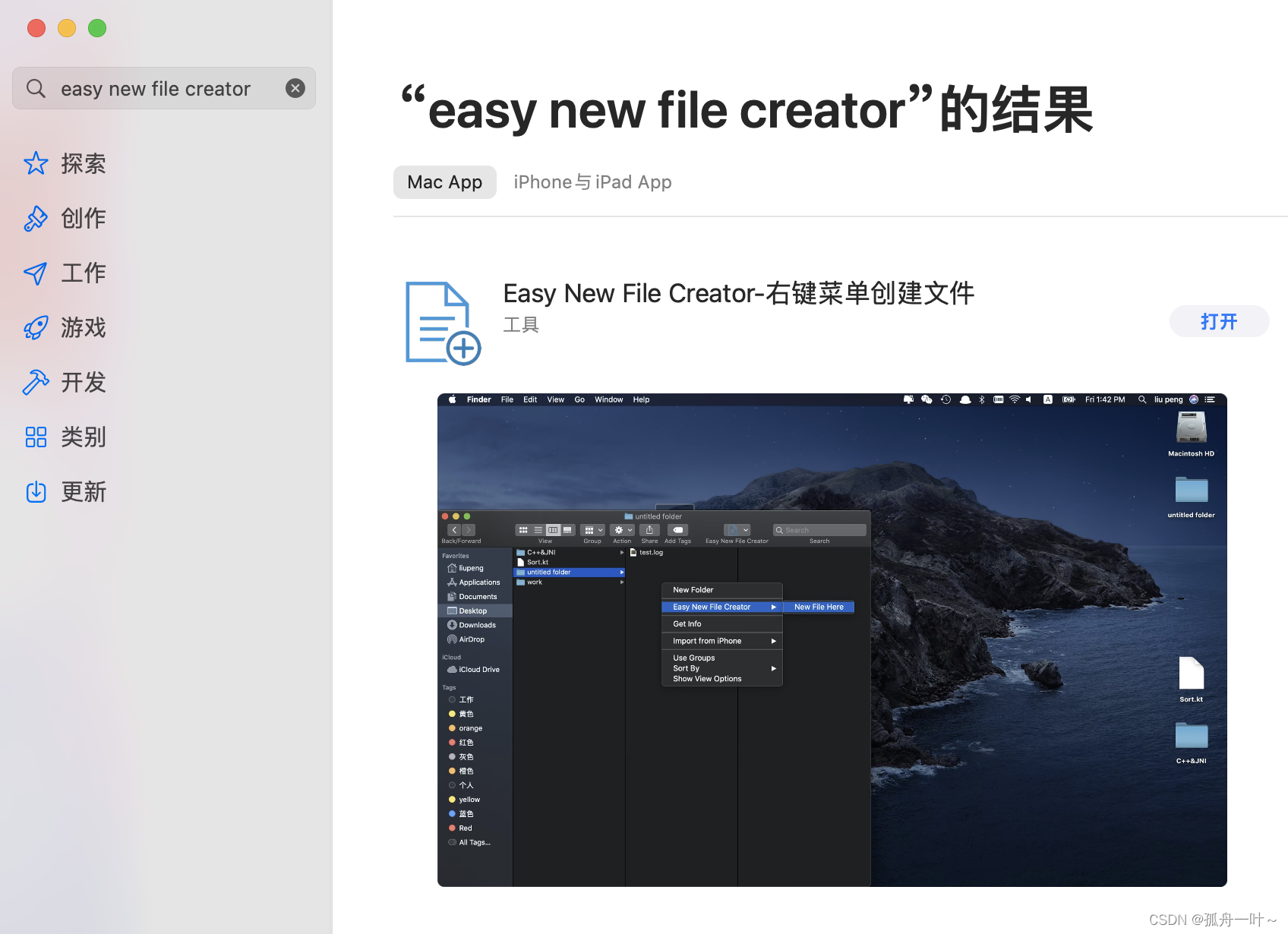Click the Apple logo in the preview's menu bar
1288x934 pixels.
[452, 399]
